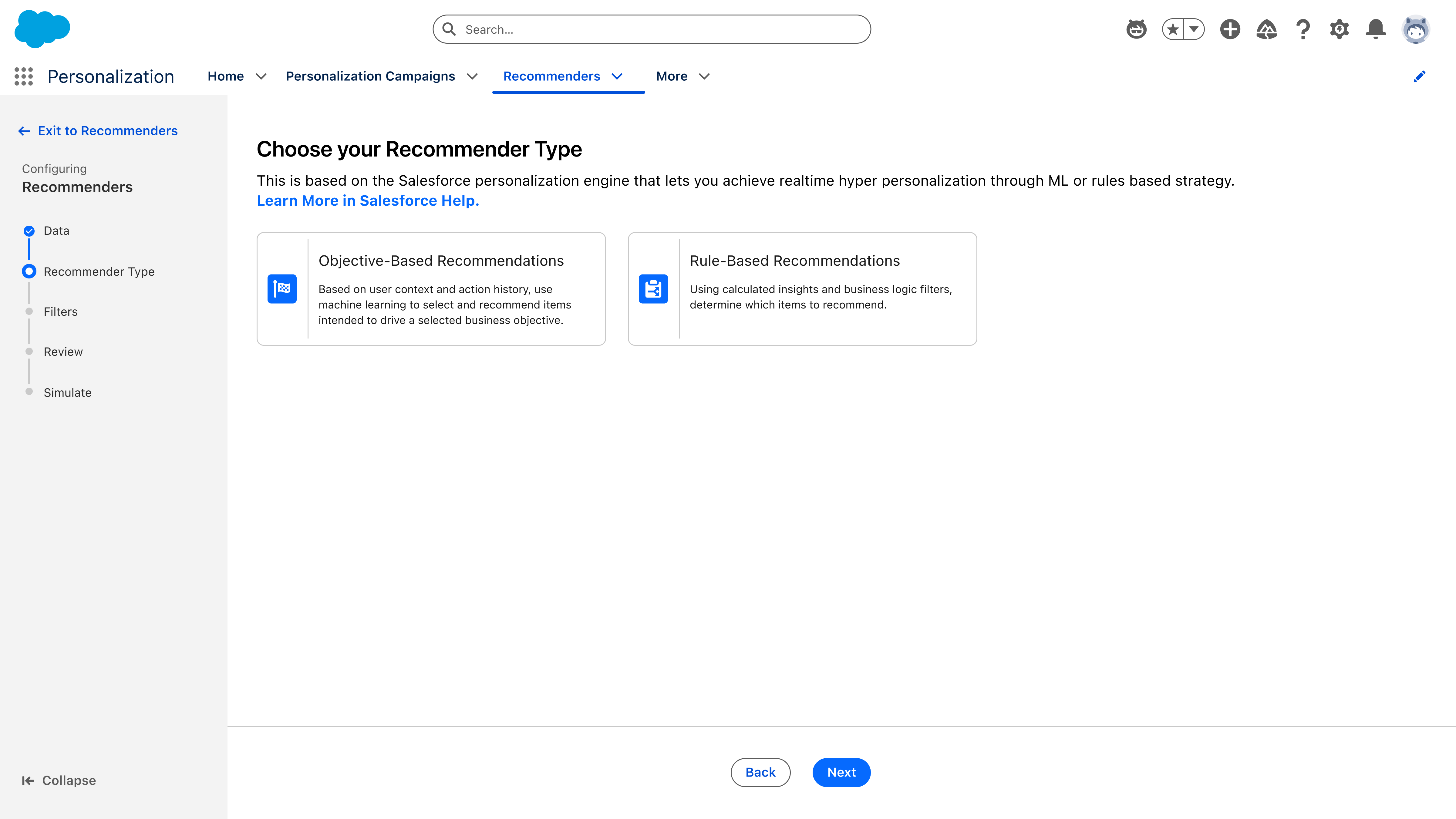Click the pencil edit navigation icon
Viewport: 1456px width, 819px height.
[x=1419, y=76]
